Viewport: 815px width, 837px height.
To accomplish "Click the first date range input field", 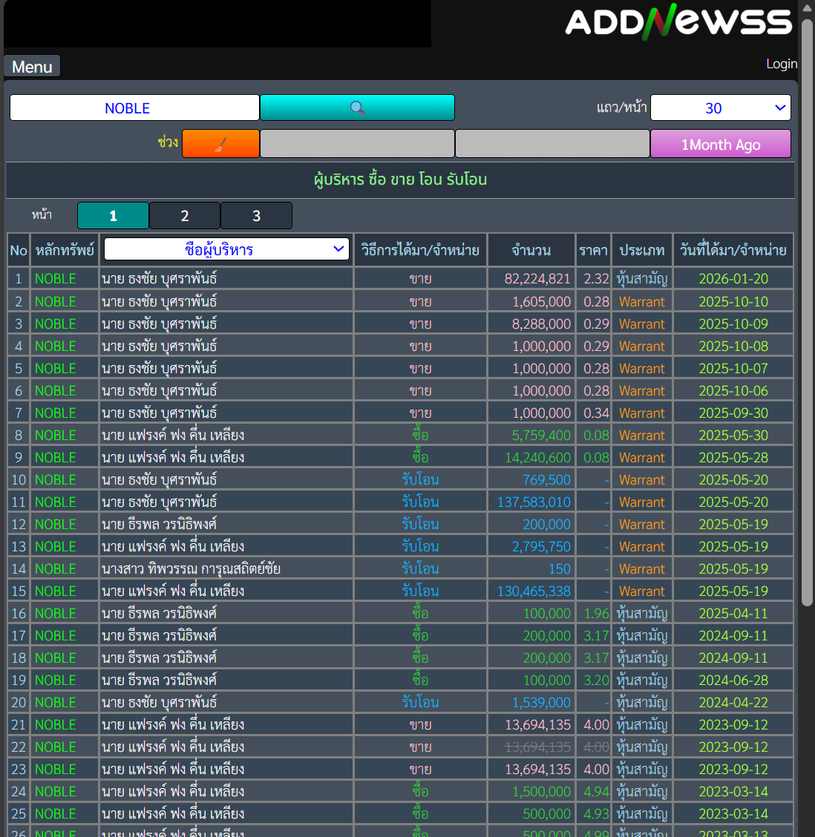I will point(357,144).
